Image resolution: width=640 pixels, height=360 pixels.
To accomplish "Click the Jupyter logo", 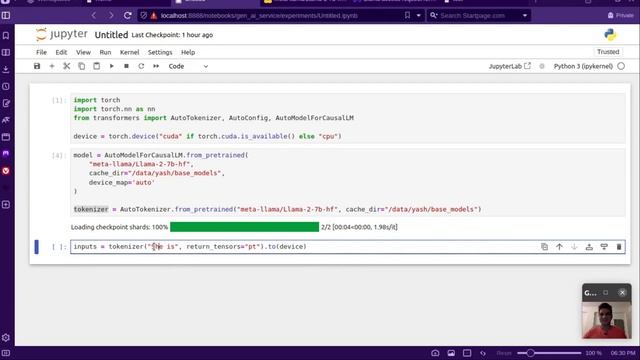I will click(61, 34).
